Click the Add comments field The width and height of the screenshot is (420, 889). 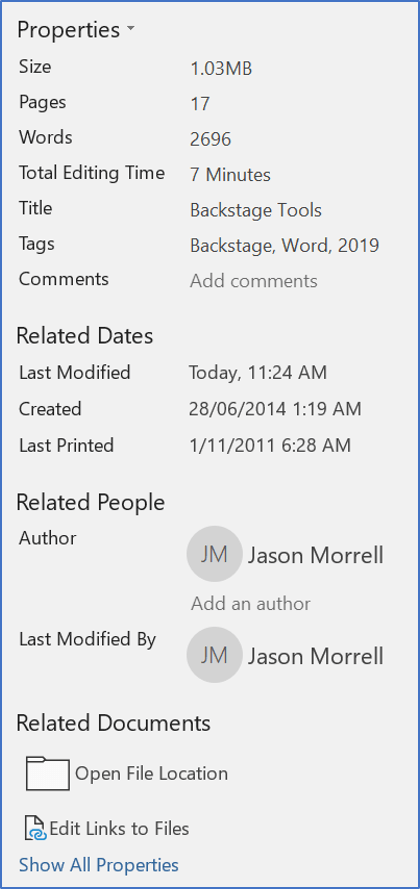click(x=253, y=281)
